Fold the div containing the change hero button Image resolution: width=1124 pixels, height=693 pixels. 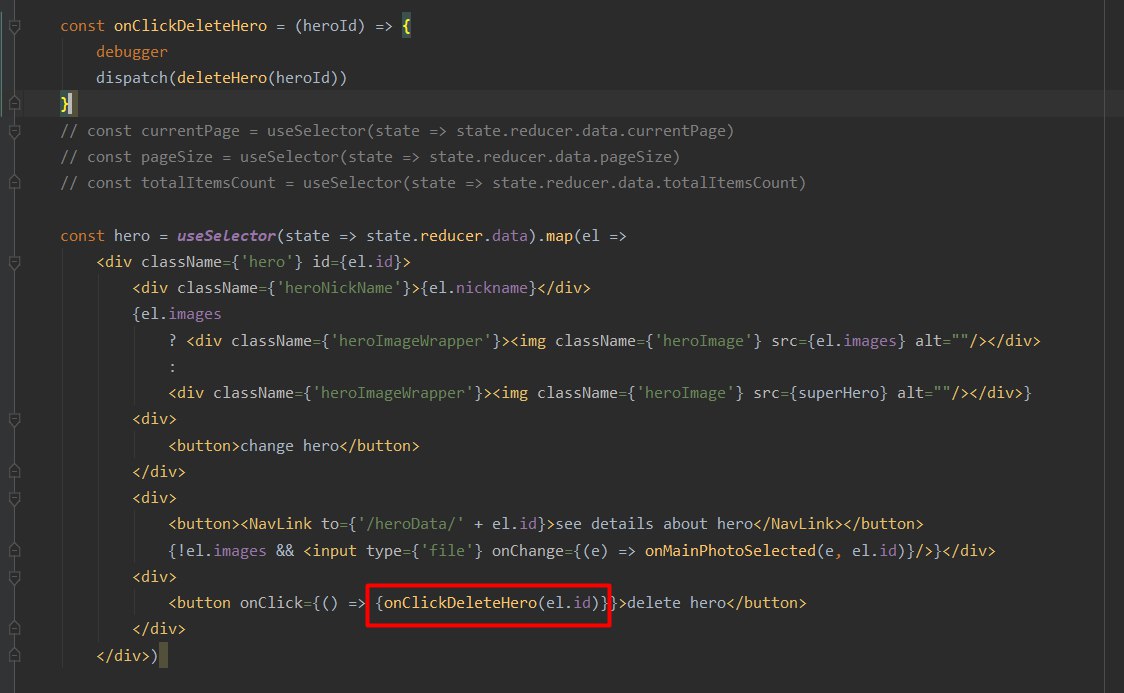click(14, 419)
